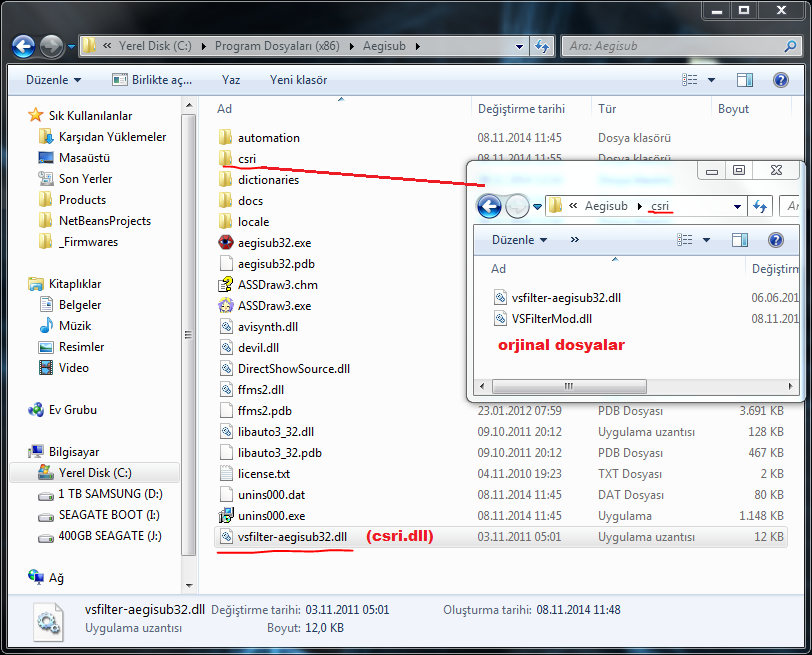Expand the view options dropdown arrow

pos(712,80)
